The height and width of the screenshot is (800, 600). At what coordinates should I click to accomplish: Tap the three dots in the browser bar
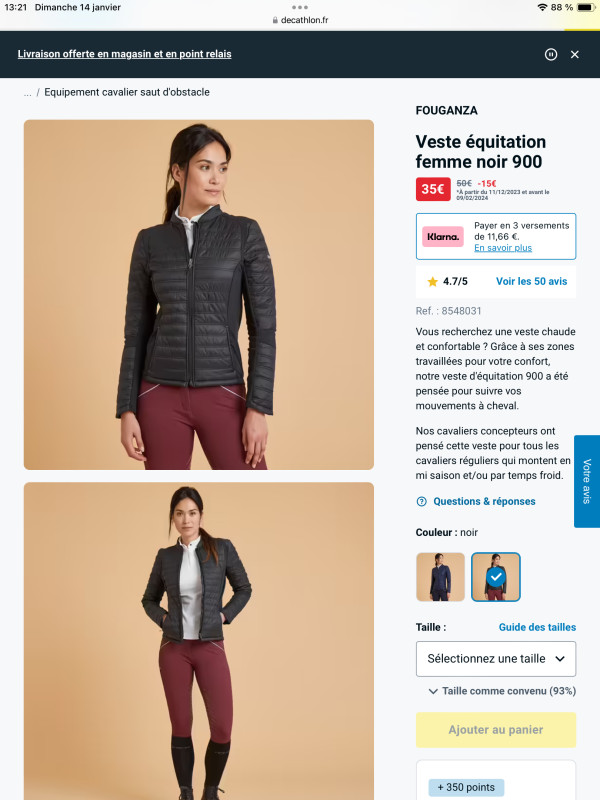click(300, 7)
